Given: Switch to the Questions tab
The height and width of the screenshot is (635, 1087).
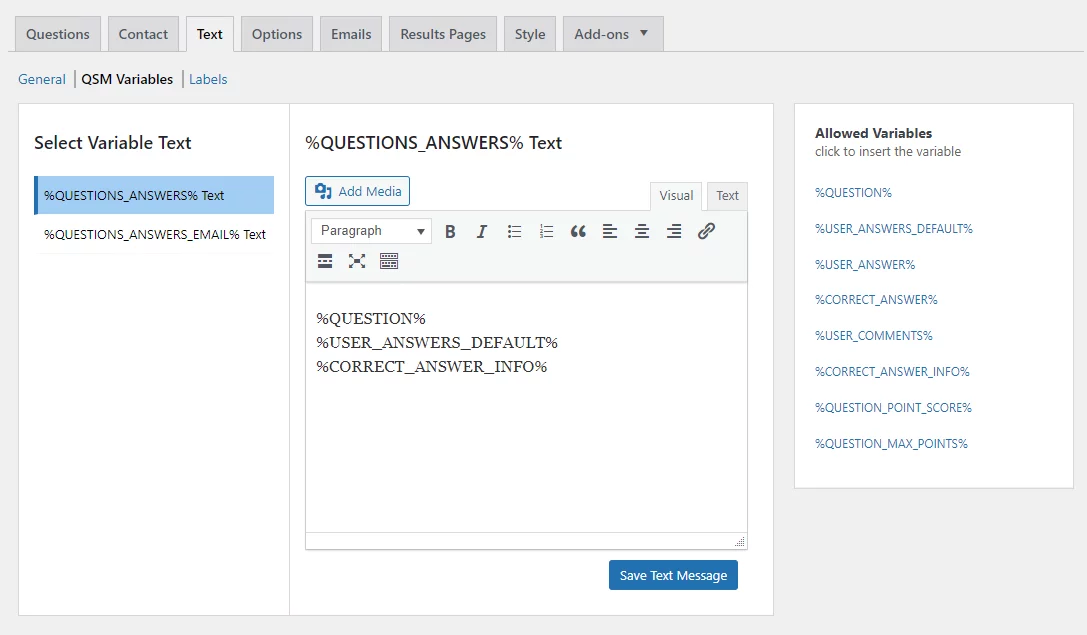Looking at the screenshot, I should pos(58,34).
